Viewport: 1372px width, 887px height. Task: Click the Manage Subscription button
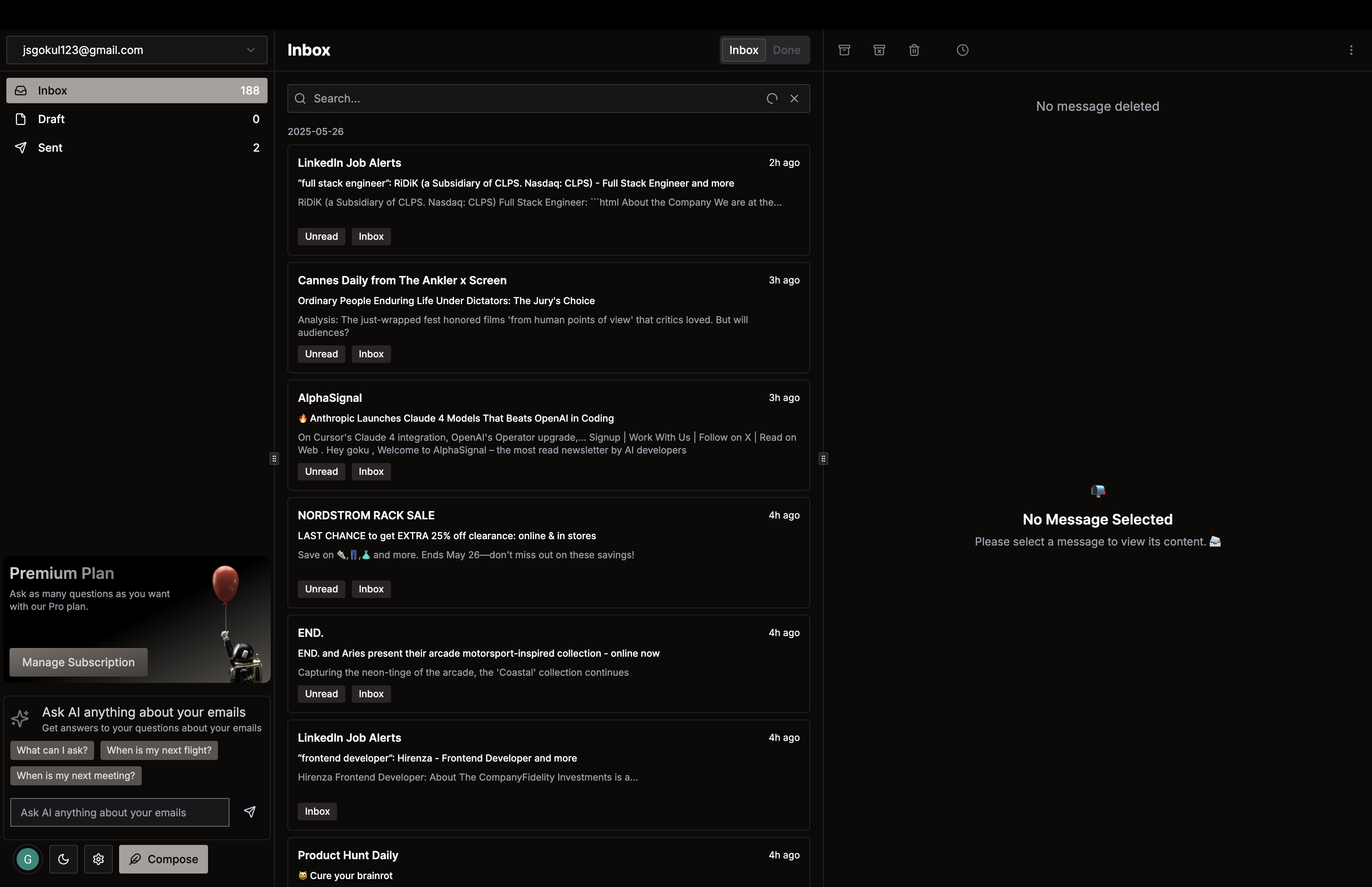[78, 662]
